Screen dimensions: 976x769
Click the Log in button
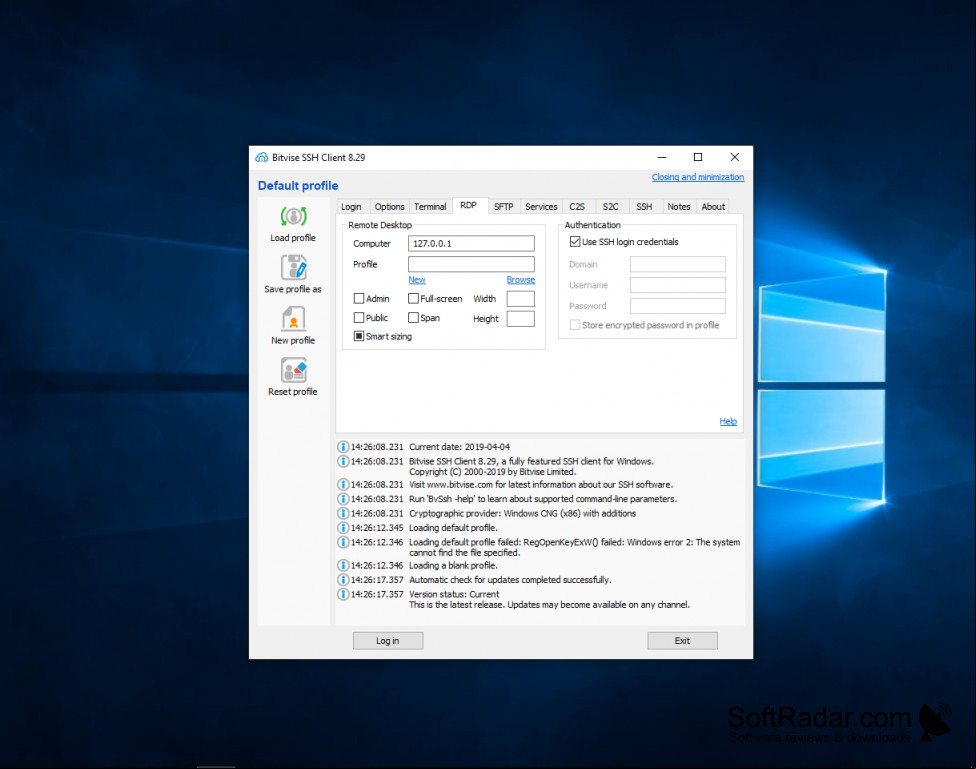tap(388, 641)
